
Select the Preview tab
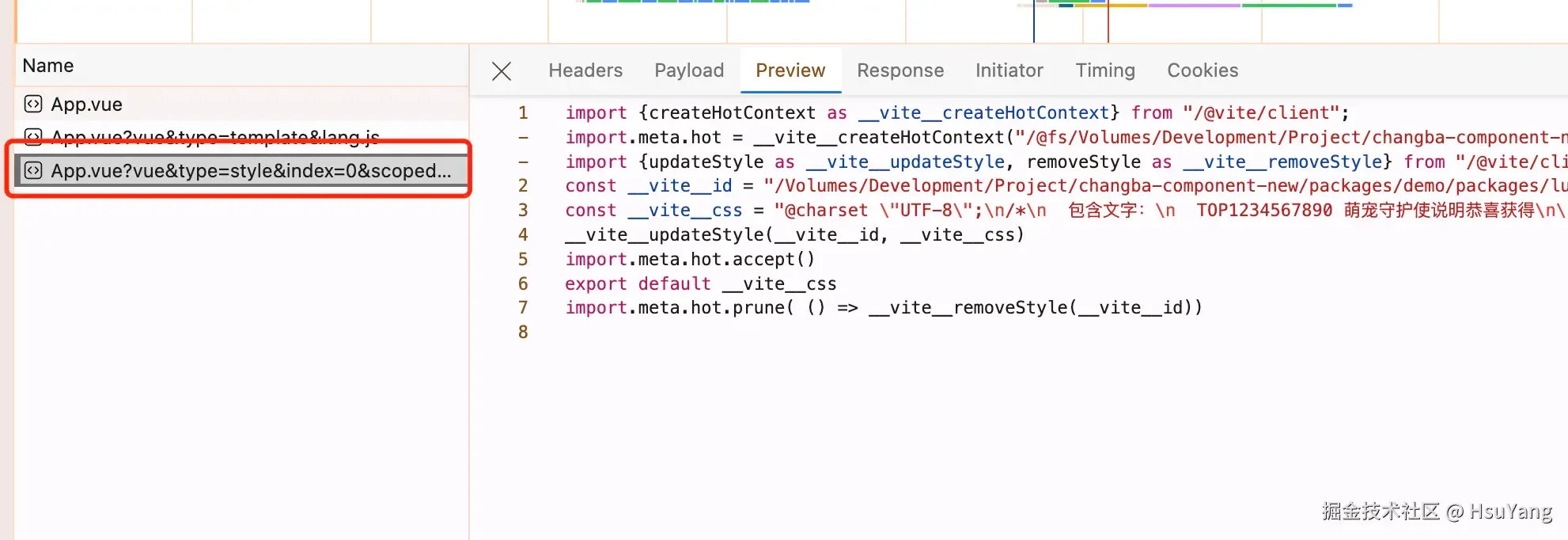790,70
